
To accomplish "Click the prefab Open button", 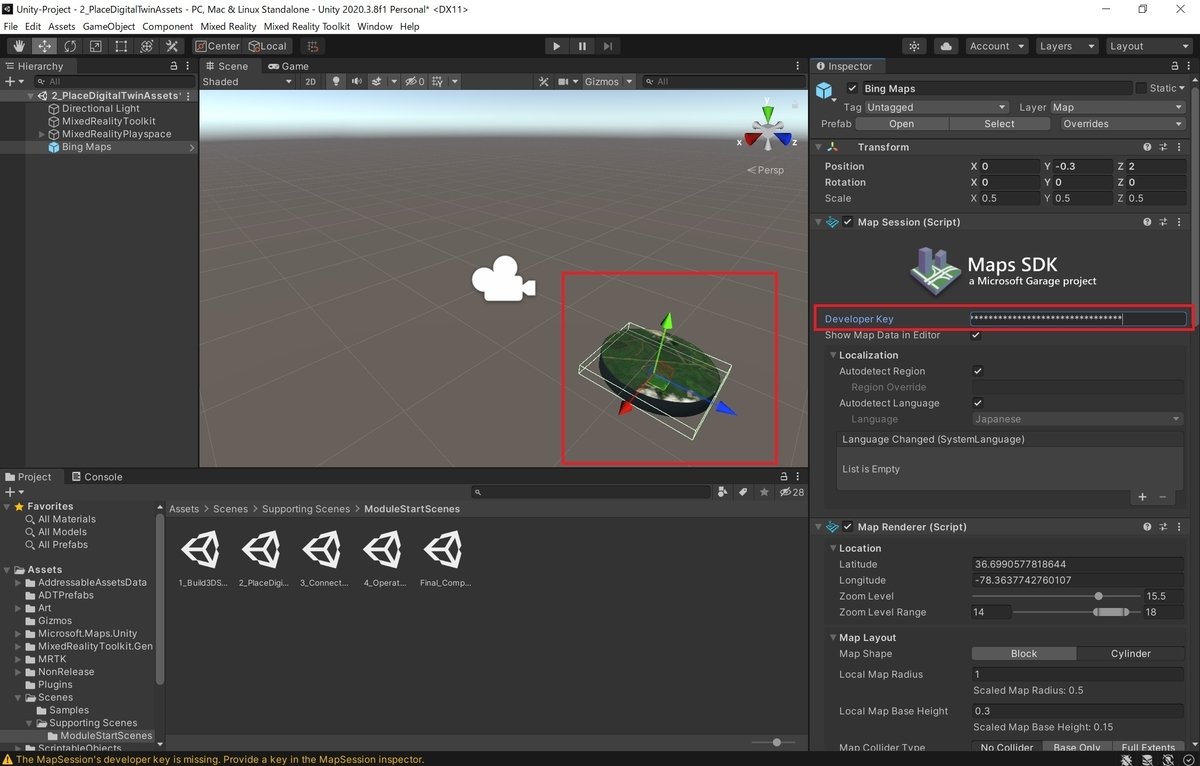I will [901, 124].
